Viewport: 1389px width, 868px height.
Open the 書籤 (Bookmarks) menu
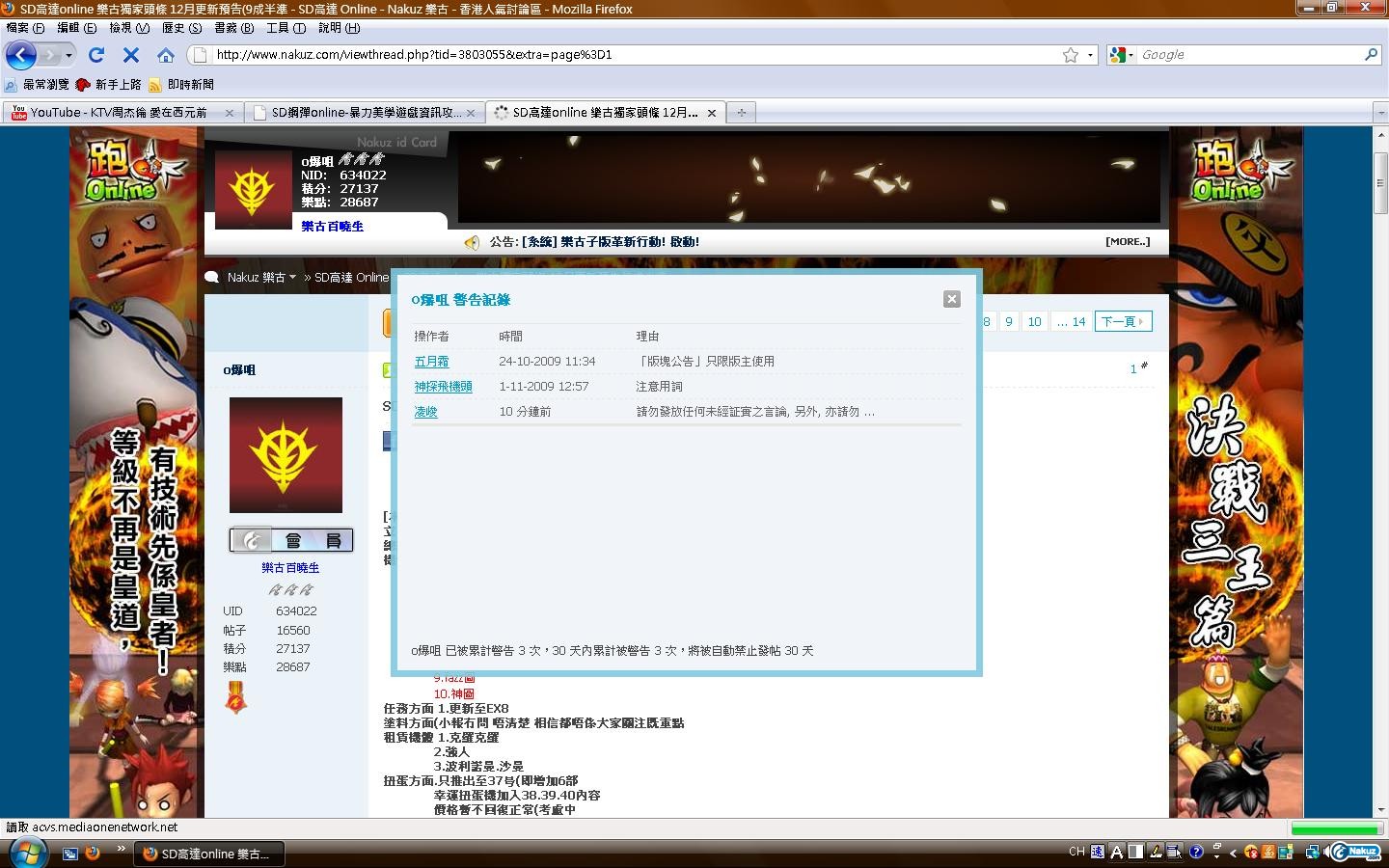point(233,28)
